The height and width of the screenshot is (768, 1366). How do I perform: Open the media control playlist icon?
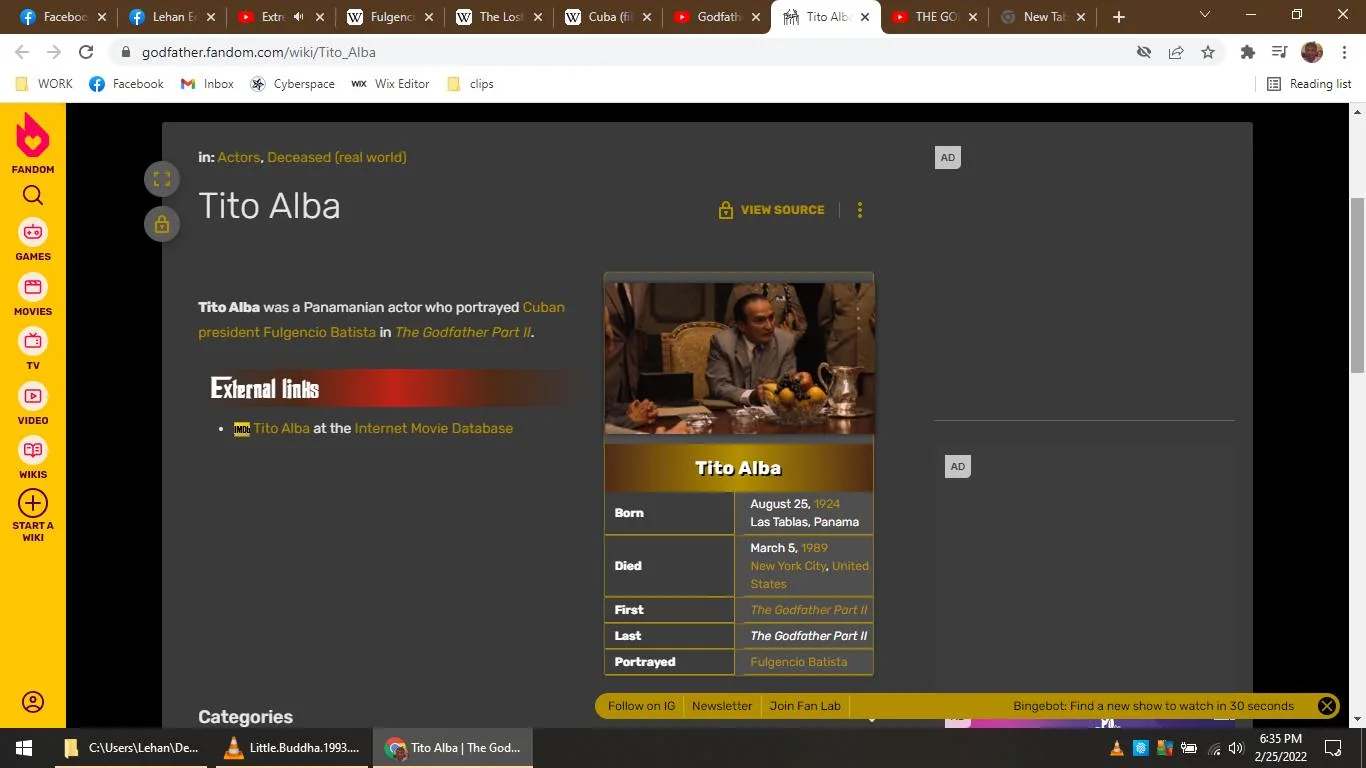pyautogui.click(x=1279, y=52)
